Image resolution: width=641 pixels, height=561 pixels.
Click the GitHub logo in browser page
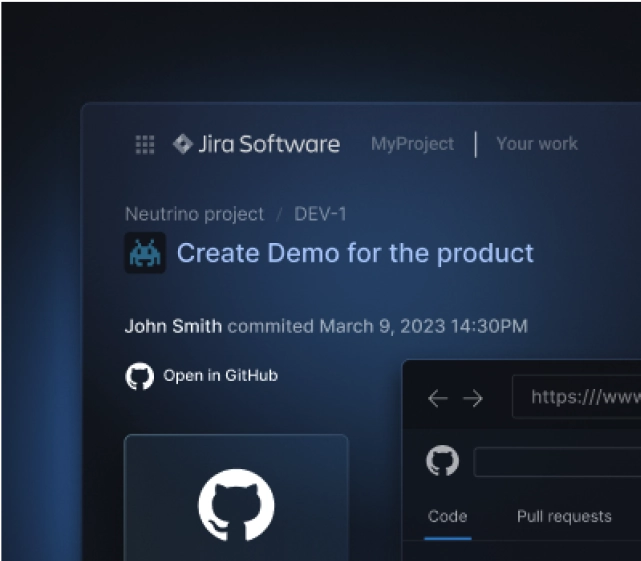click(x=442, y=460)
